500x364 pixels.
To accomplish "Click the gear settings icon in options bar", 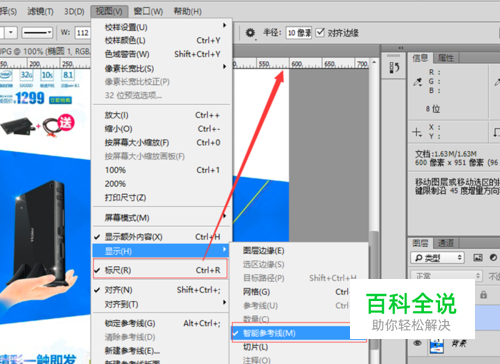I will point(250,33).
